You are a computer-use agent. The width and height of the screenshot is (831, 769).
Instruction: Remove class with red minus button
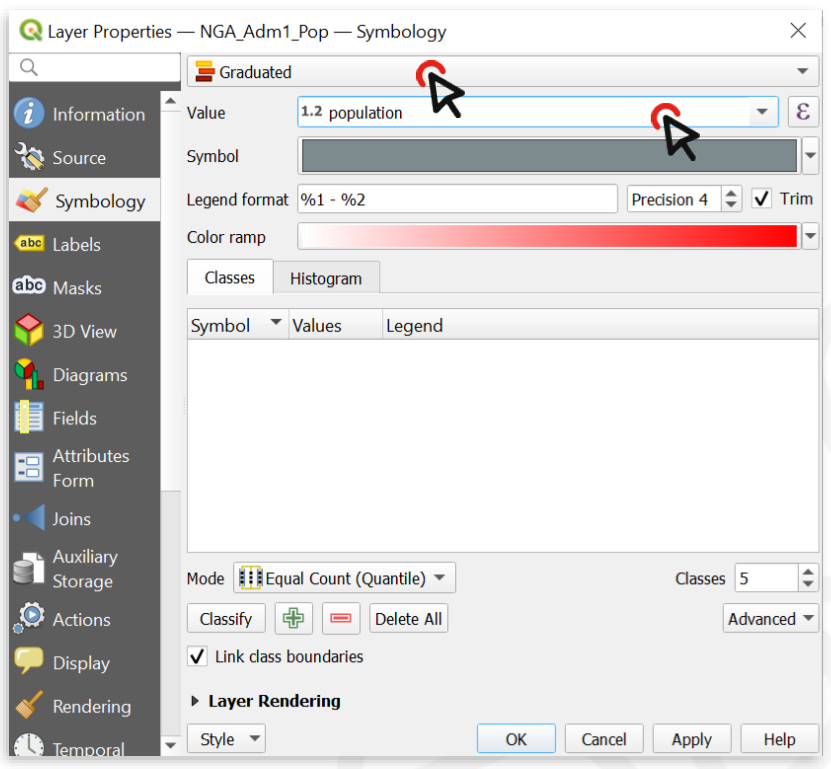(x=341, y=619)
